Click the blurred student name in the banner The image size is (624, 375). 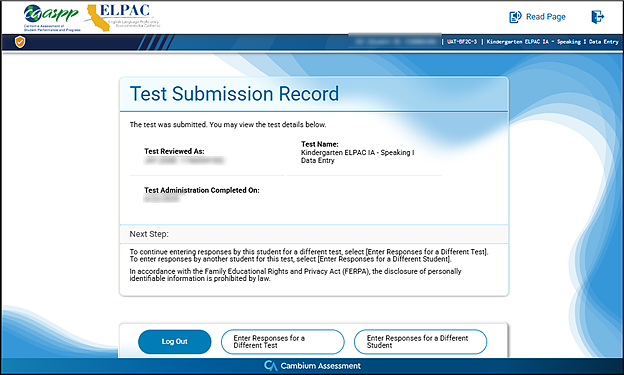(395, 41)
